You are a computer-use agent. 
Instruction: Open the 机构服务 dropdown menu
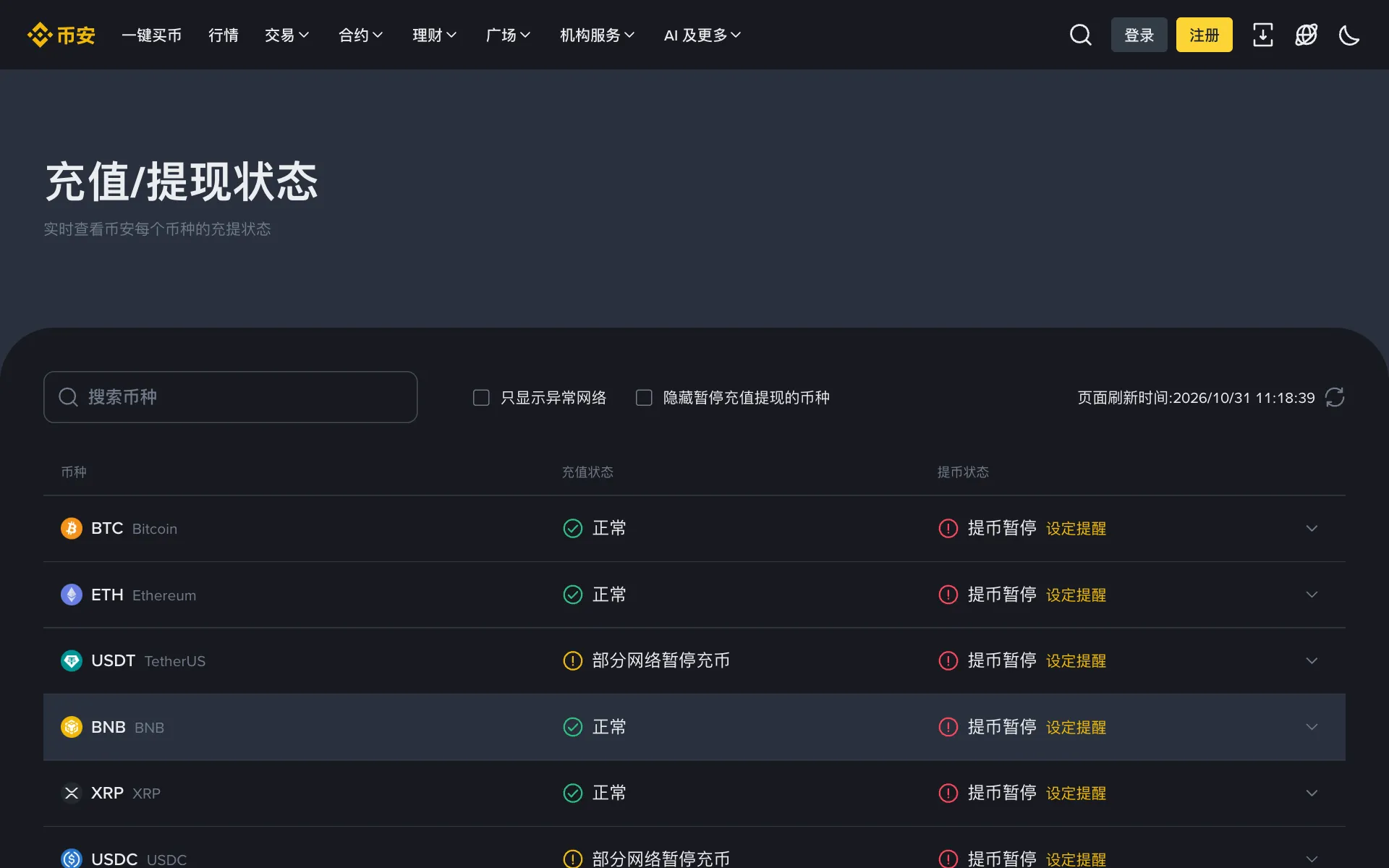(598, 35)
